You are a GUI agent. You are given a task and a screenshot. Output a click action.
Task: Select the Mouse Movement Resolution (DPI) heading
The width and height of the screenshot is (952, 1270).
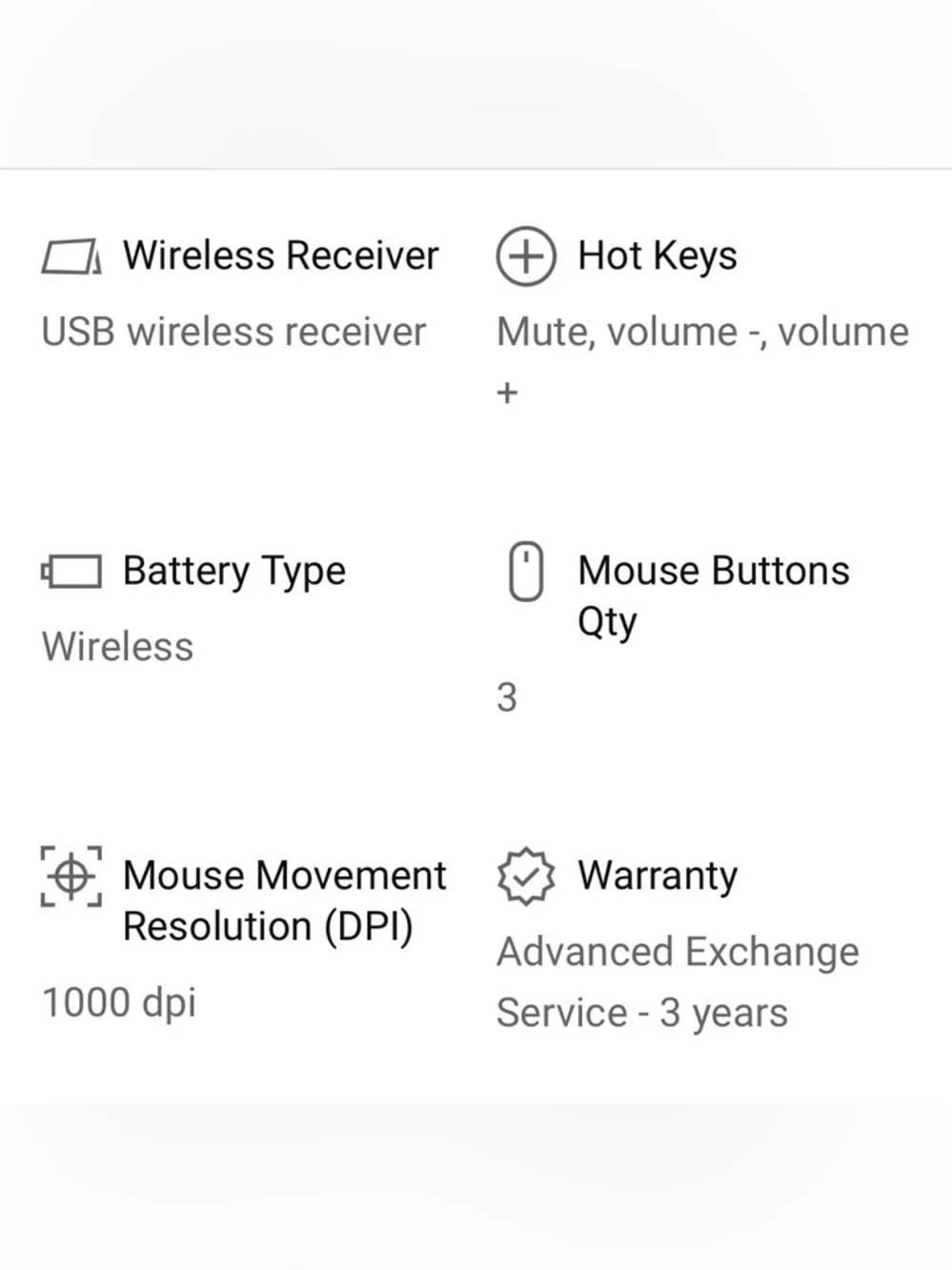point(285,900)
